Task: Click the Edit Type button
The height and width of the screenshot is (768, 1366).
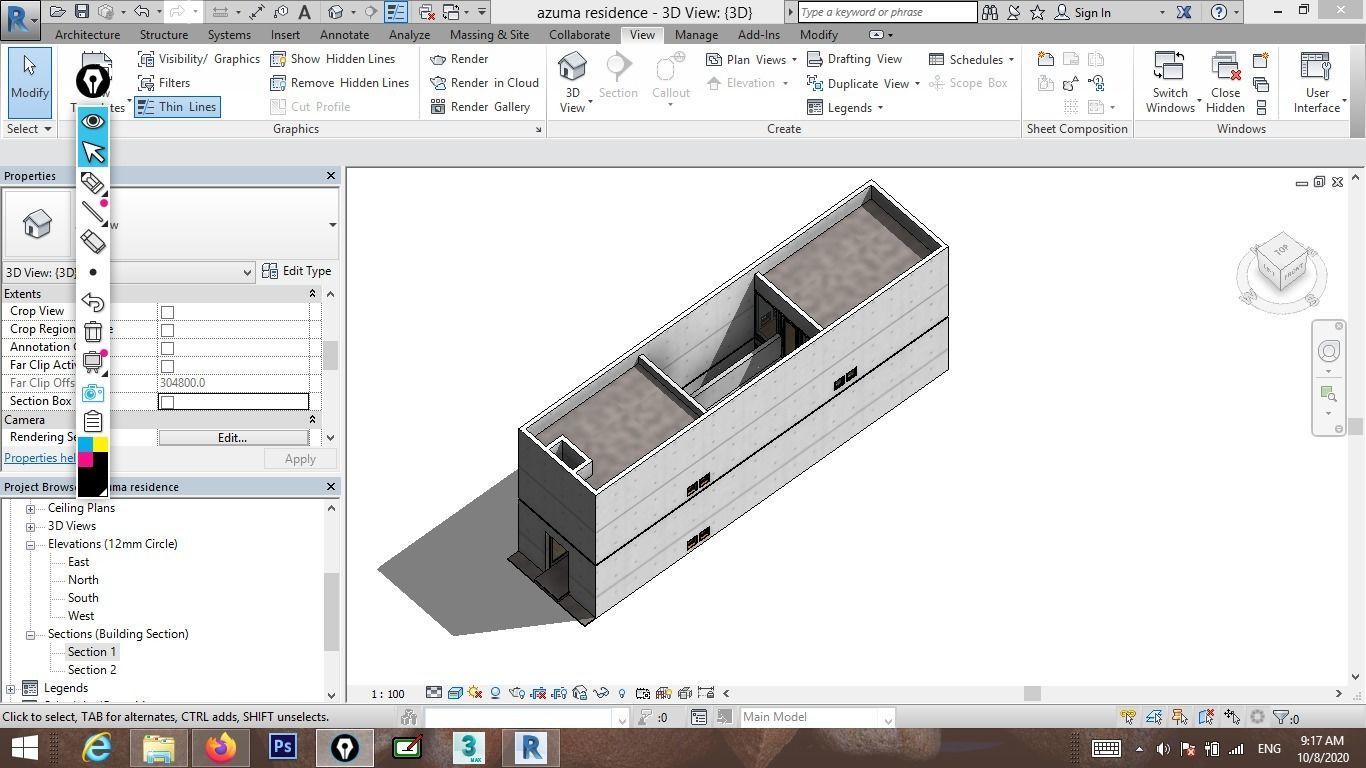Action: click(x=296, y=271)
